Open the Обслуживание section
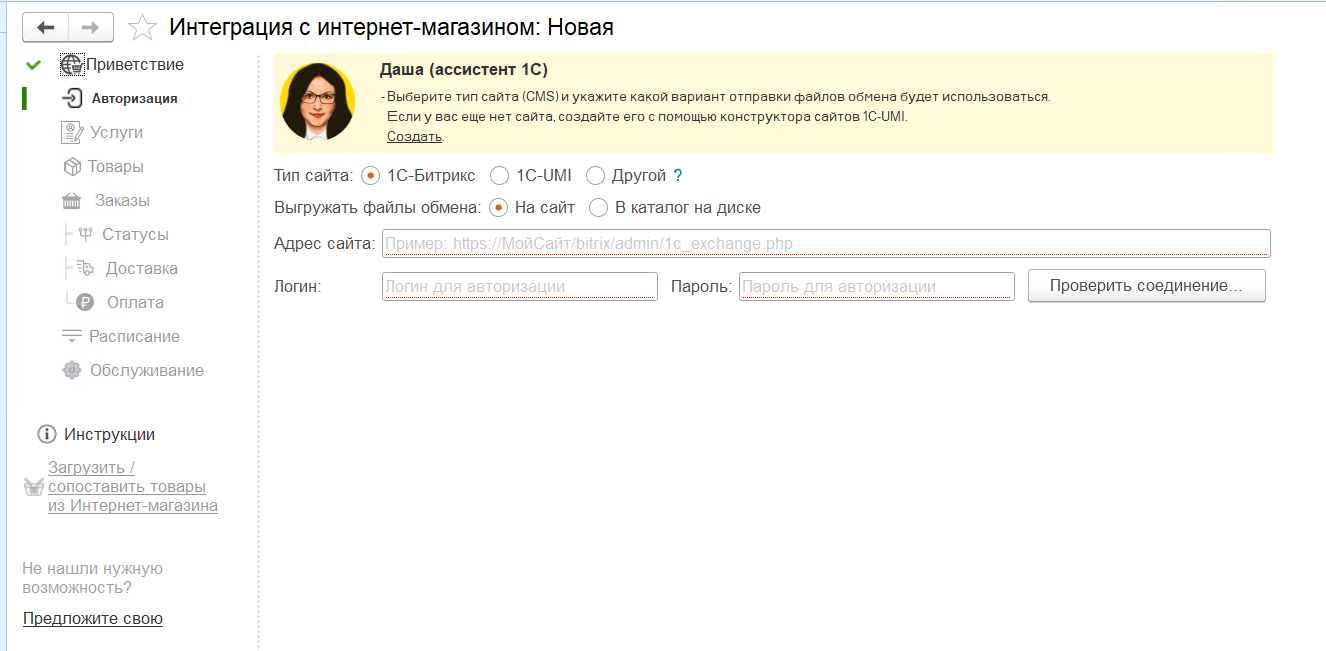 147,370
